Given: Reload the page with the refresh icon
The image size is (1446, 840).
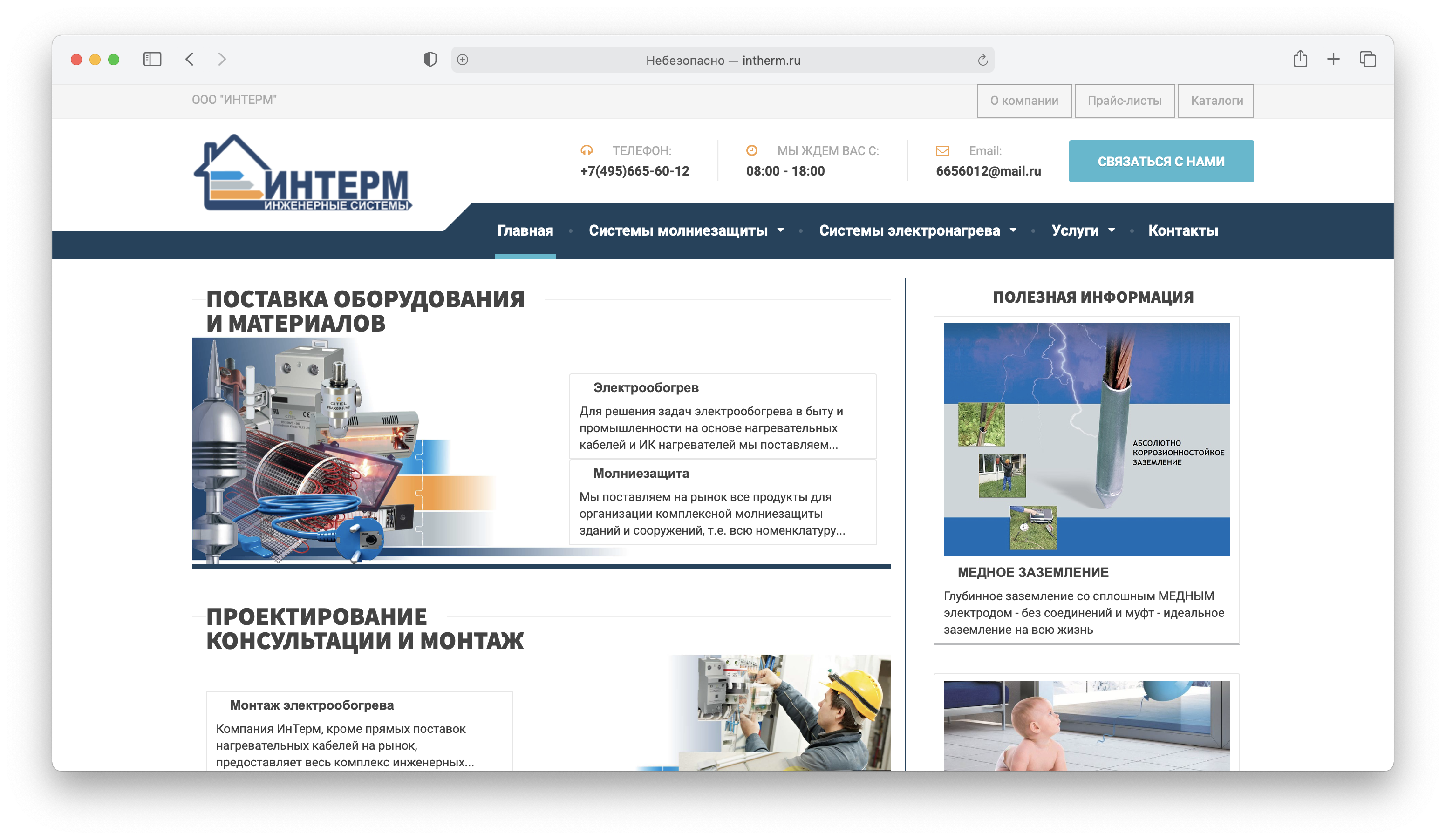Looking at the screenshot, I should pos(982,60).
